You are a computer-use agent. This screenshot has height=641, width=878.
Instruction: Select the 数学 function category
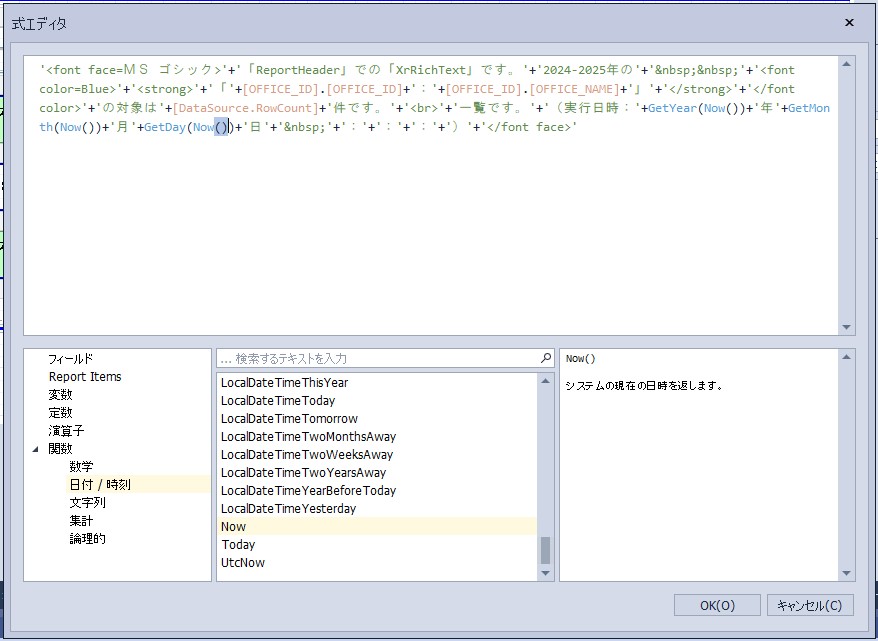coord(81,466)
